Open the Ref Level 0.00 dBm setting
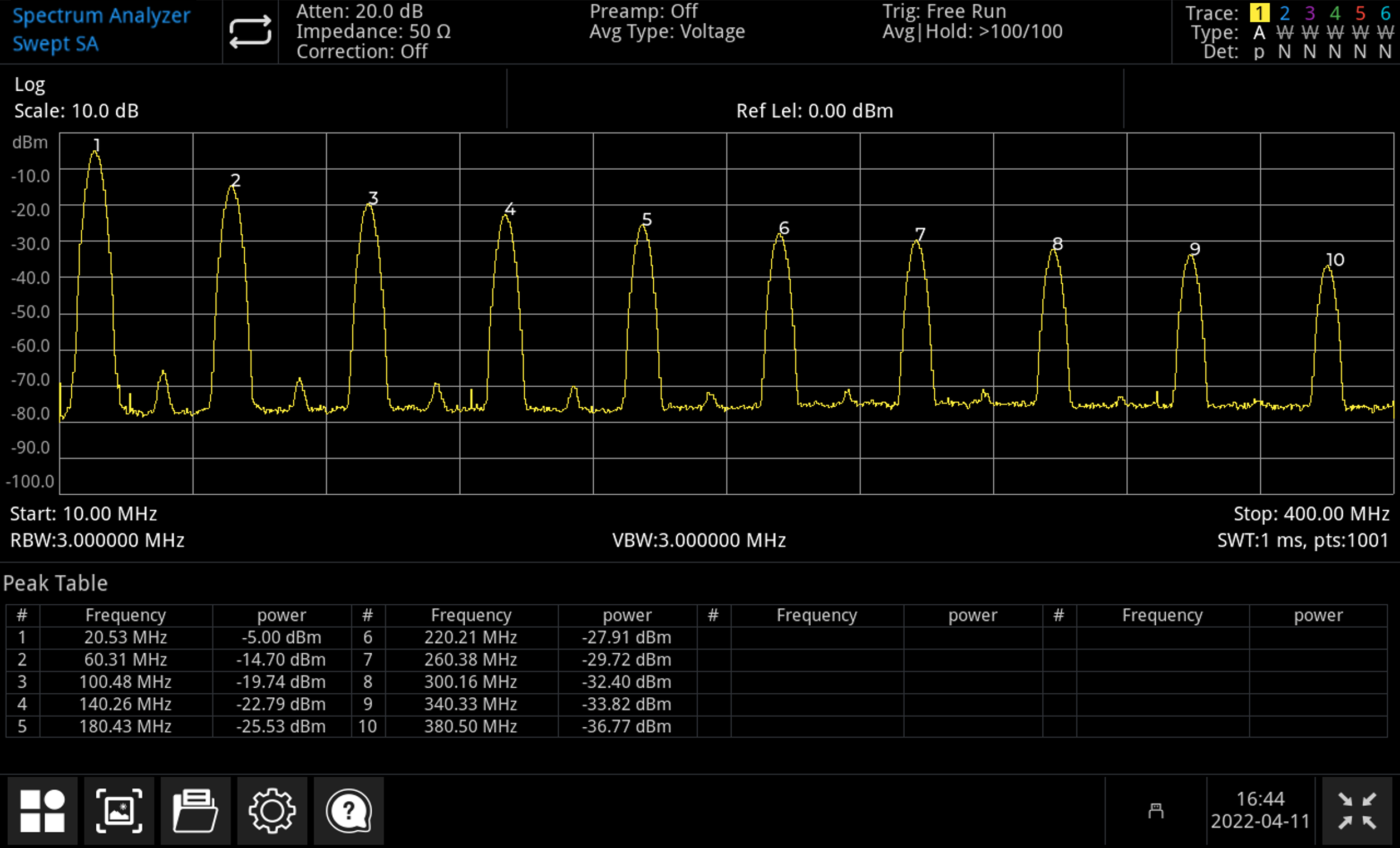Screen dimensions: 1400x848 [814, 111]
